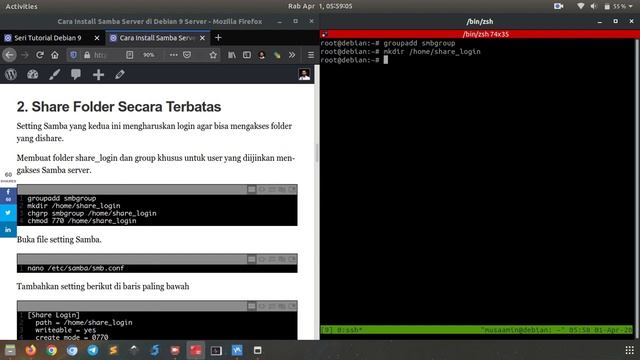Viewport: 640px width, 360px height.
Task: Open the WordPress dashboard gauge icon
Action: click(33, 74)
